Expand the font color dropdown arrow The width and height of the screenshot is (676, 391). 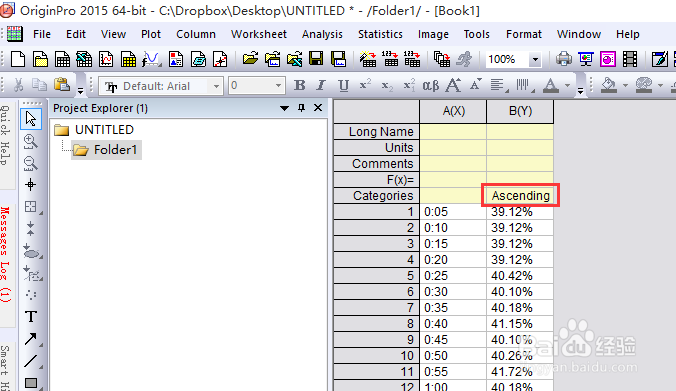(x=568, y=85)
